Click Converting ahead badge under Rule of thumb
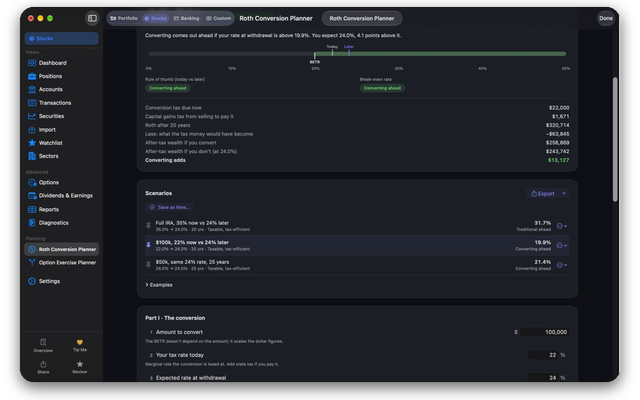 pos(168,88)
